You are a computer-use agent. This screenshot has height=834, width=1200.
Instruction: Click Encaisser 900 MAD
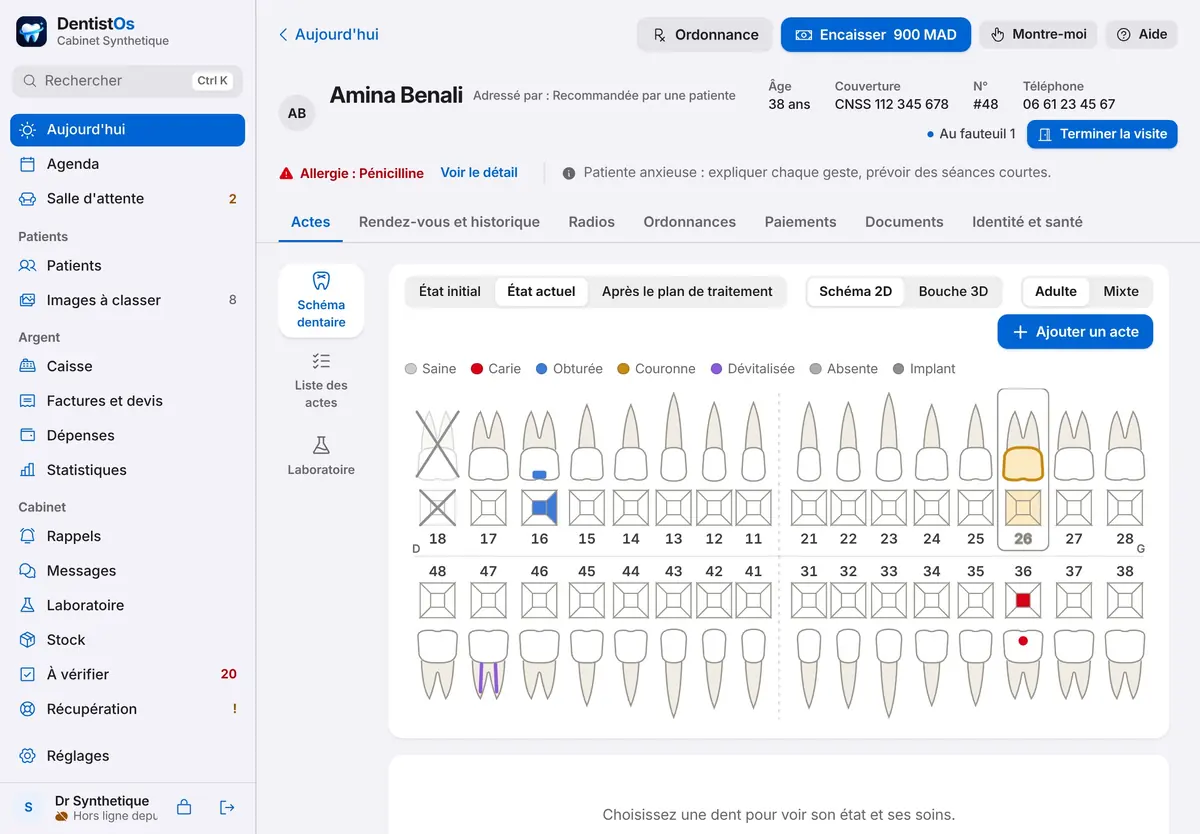(876, 35)
